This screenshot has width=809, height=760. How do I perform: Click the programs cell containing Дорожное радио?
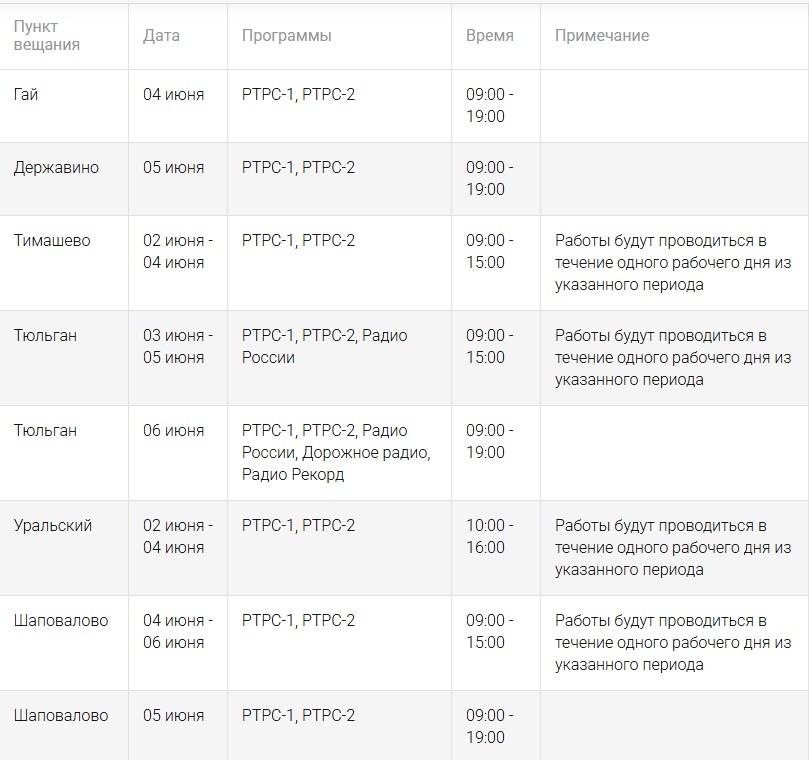pos(335,452)
